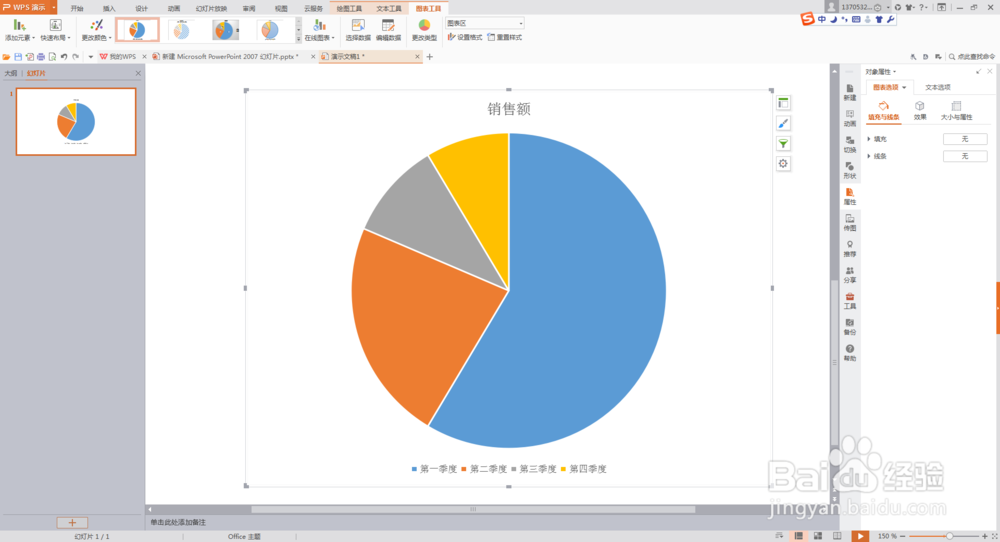This screenshot has width=1000, height=542.
Task: Click the zoom slider handle
Action: click(950, 536)
